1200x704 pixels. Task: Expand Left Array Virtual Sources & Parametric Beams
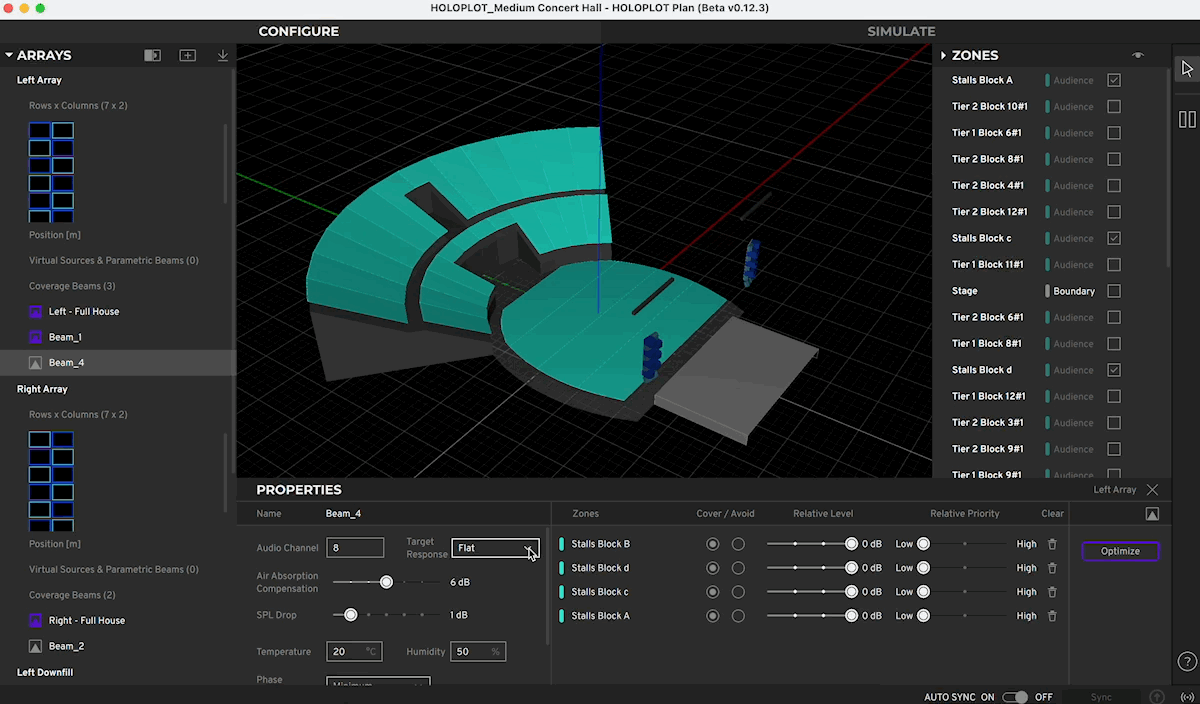(x=114, y=260)
